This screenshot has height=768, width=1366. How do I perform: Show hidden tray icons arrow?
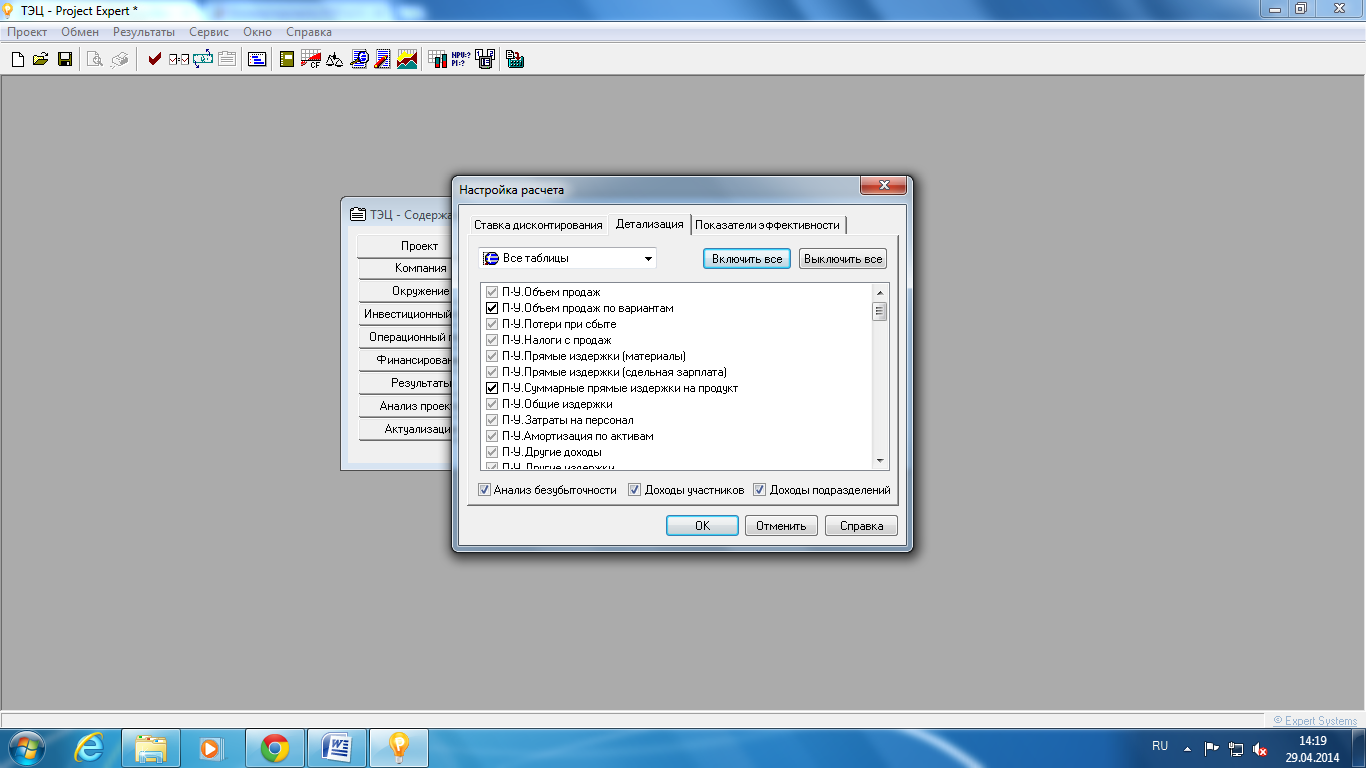click(1187, 748)
